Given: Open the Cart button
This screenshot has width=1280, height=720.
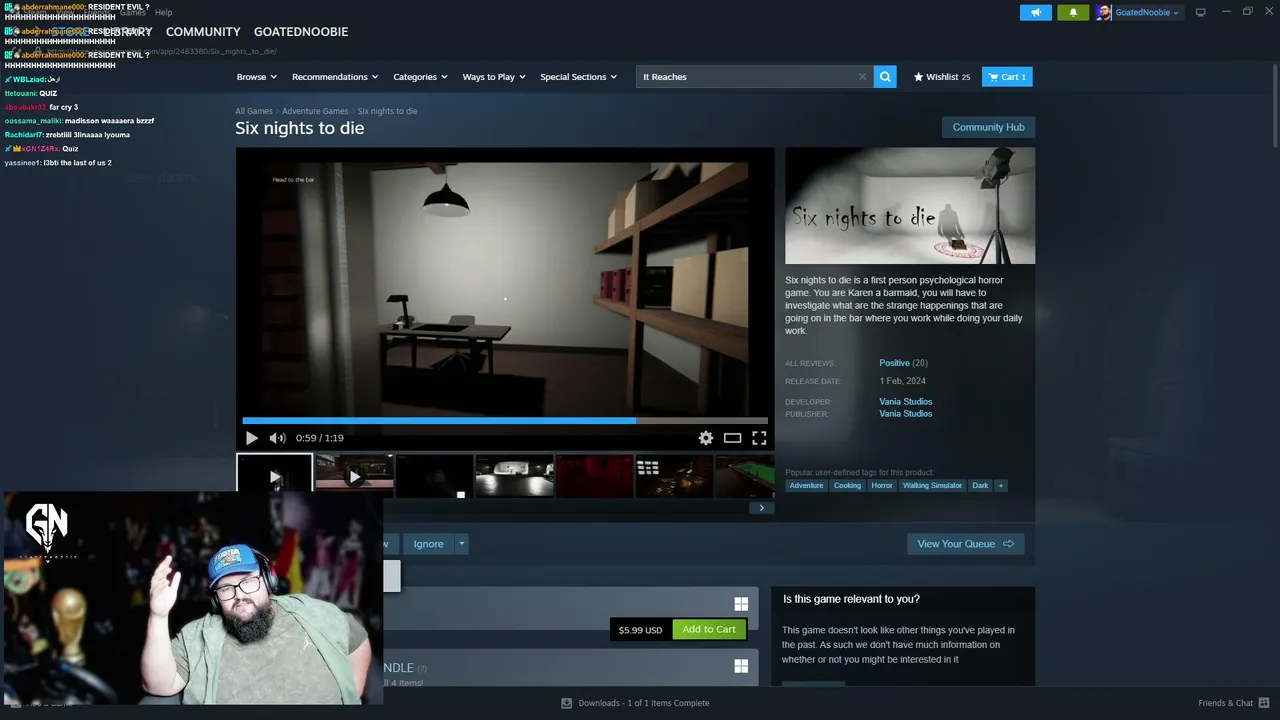Looking at the screenshot, I should coord(1007,77).
